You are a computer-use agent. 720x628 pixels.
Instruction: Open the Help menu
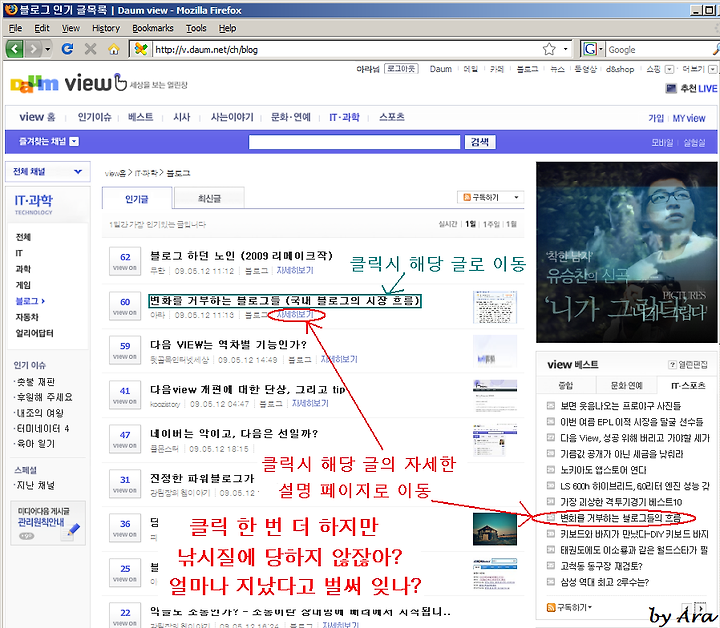tap(227, 28)
